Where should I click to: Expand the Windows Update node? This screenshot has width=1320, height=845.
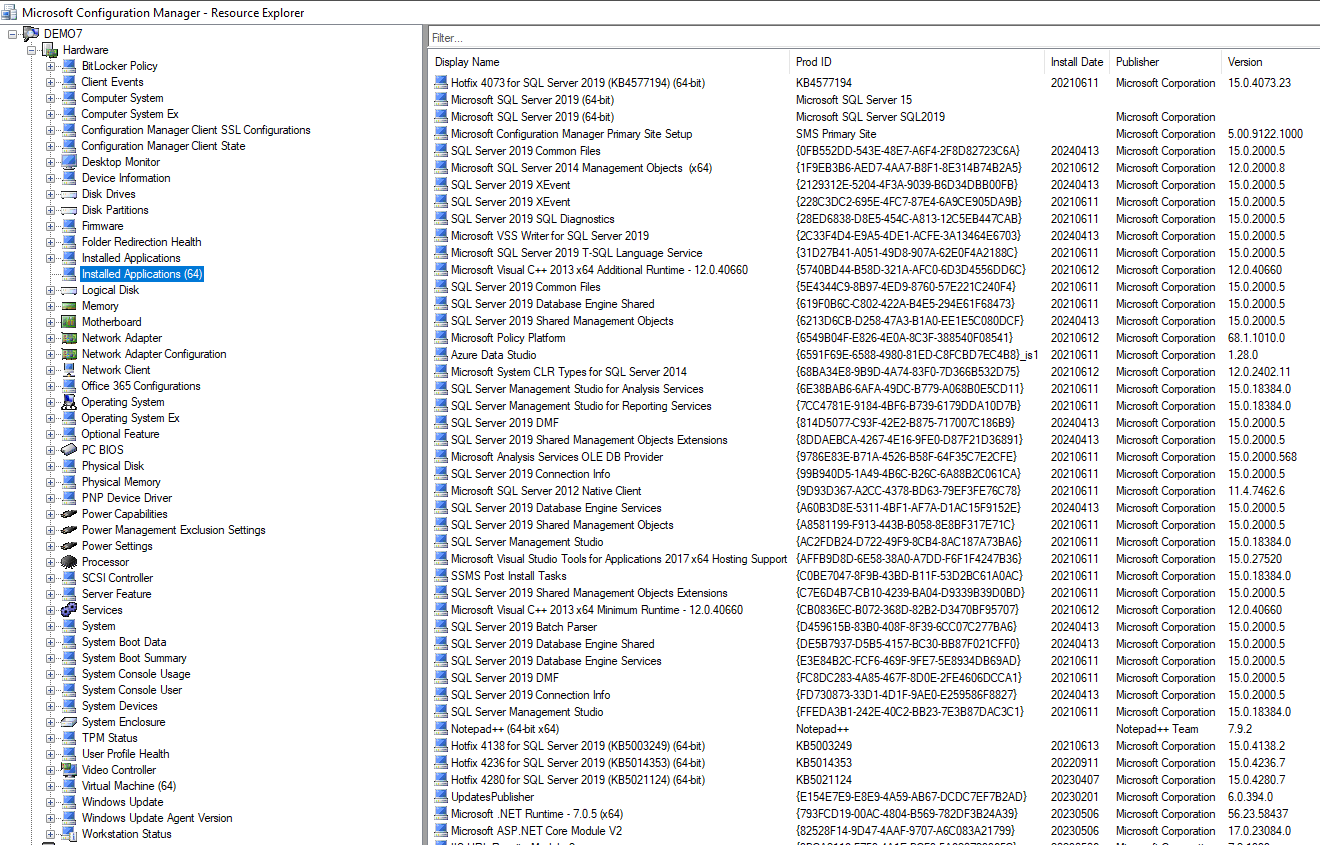coord(51,802)
